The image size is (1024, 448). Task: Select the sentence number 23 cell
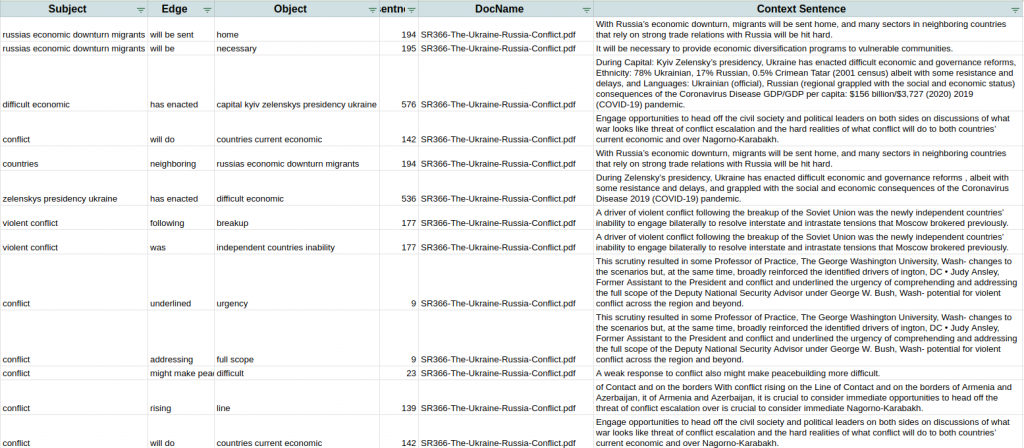pyautogui.click(x=411, y=373)
